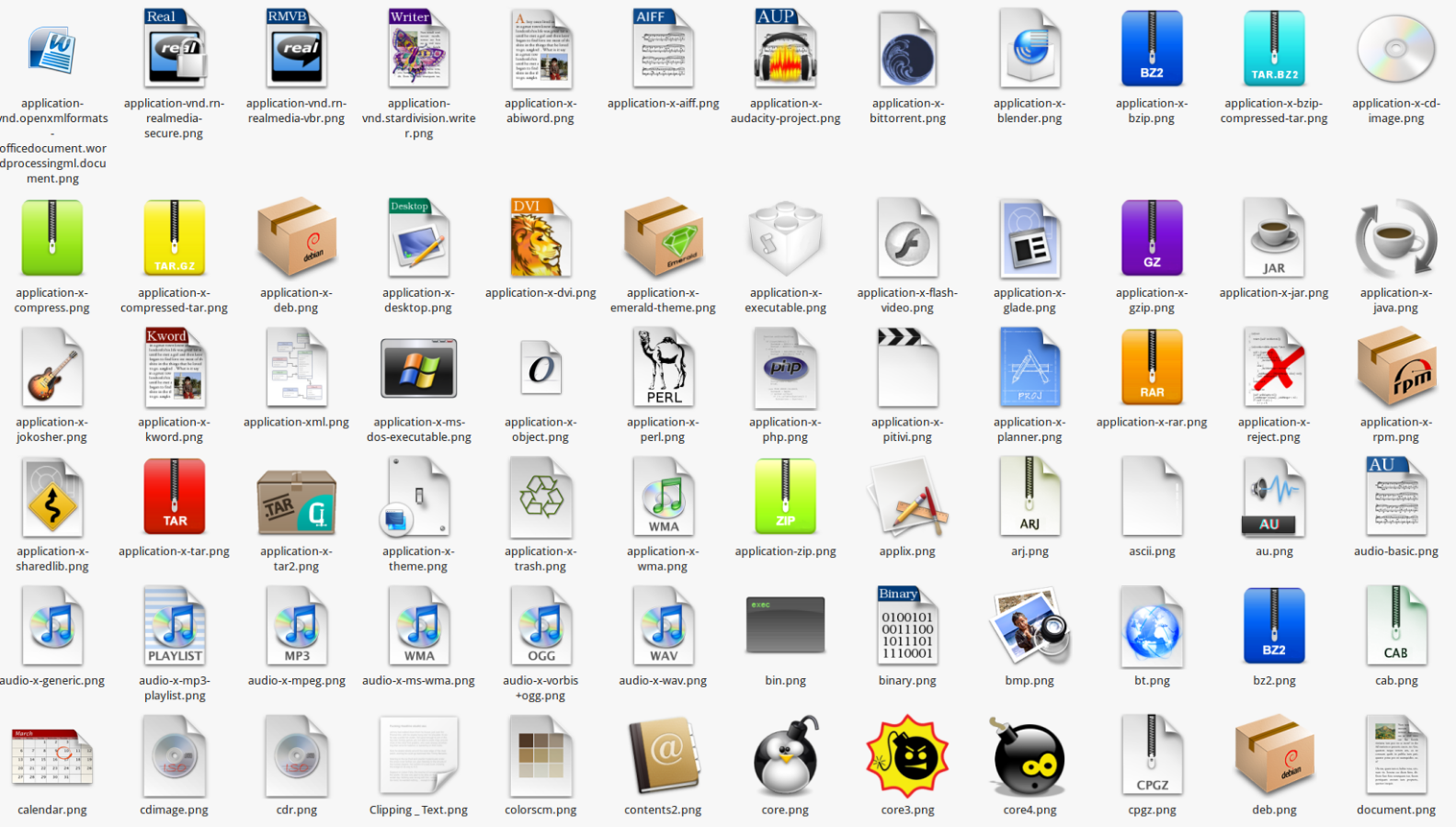
Task: Select the bmp.png photo with magnifier icon
Action: [1029, 627]
